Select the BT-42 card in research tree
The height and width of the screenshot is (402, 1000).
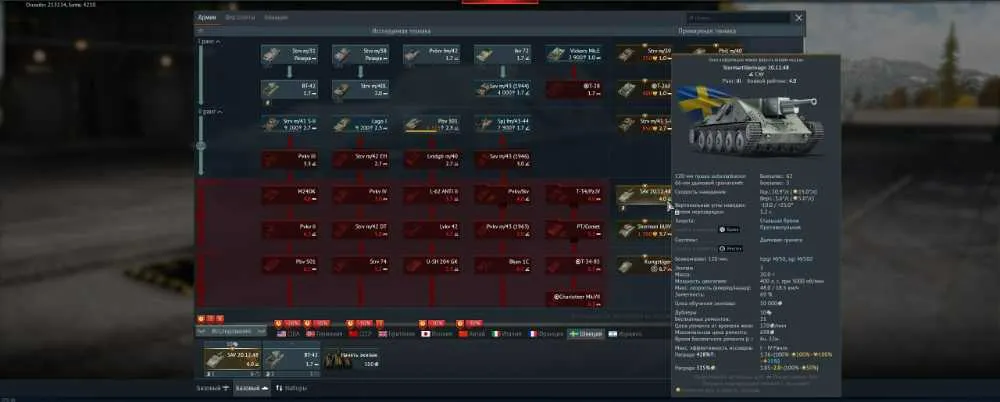pos(290,89)
